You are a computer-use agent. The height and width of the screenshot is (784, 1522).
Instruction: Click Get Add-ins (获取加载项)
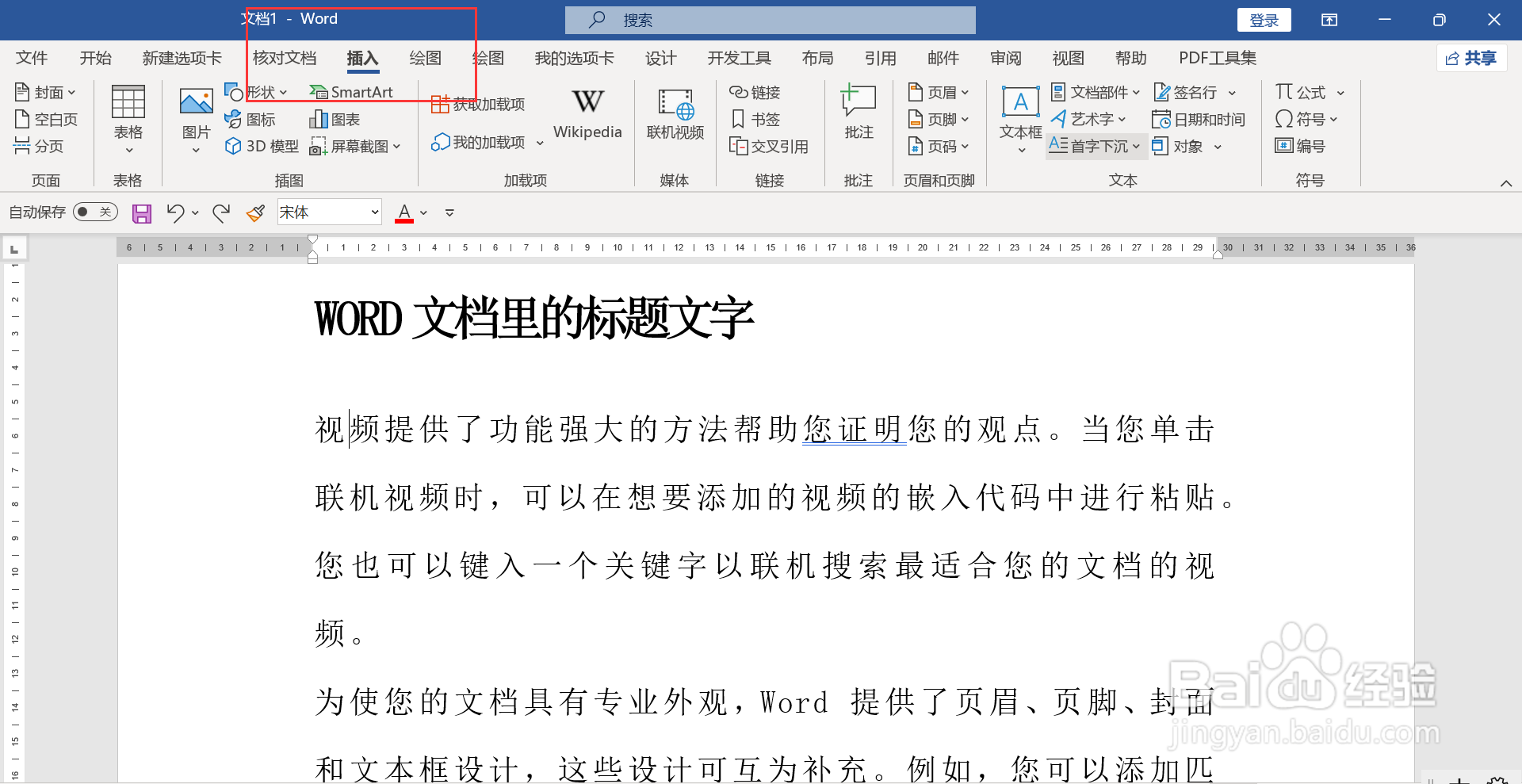click(x=478, y=105)
